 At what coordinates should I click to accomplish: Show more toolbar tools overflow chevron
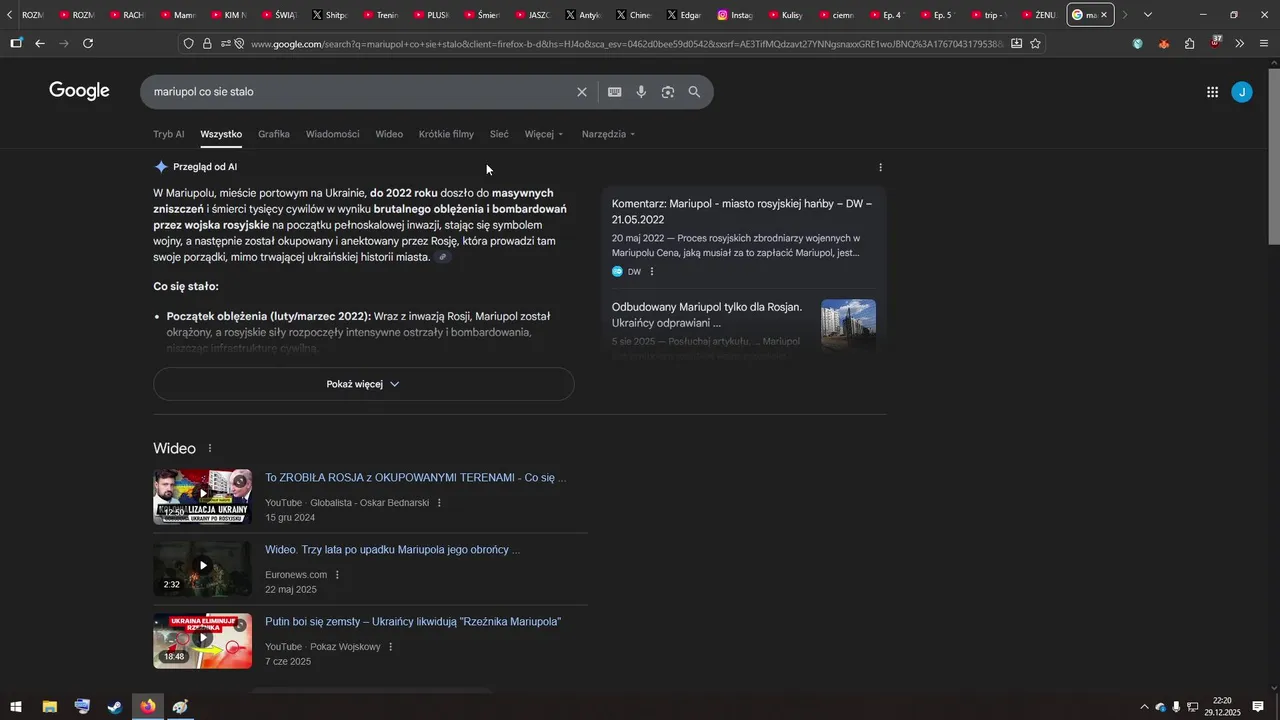click(x=1239, y=43)
